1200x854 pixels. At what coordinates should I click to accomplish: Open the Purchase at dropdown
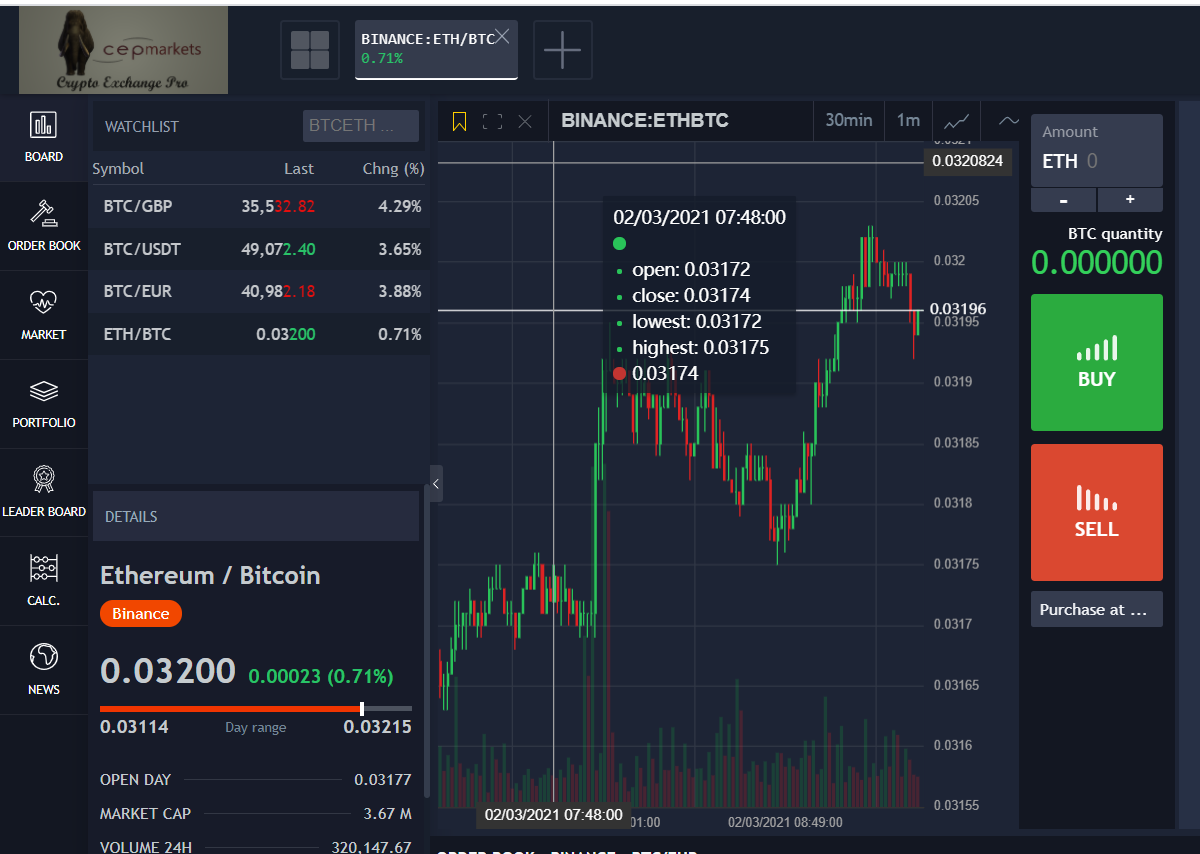click(1097, 609)
